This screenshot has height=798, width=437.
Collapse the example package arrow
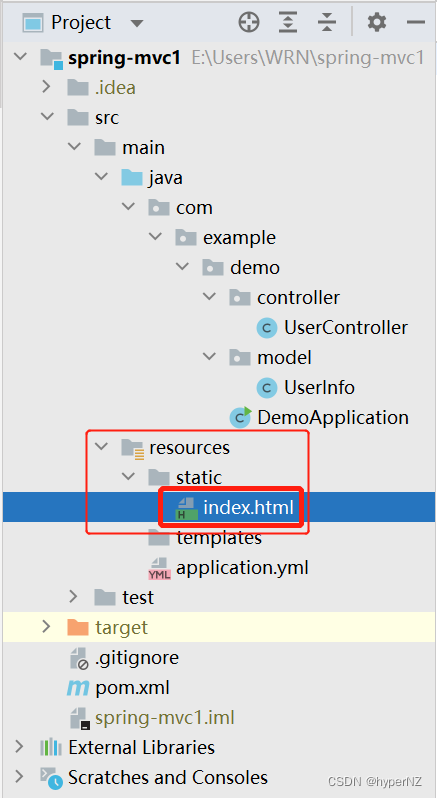155,237
